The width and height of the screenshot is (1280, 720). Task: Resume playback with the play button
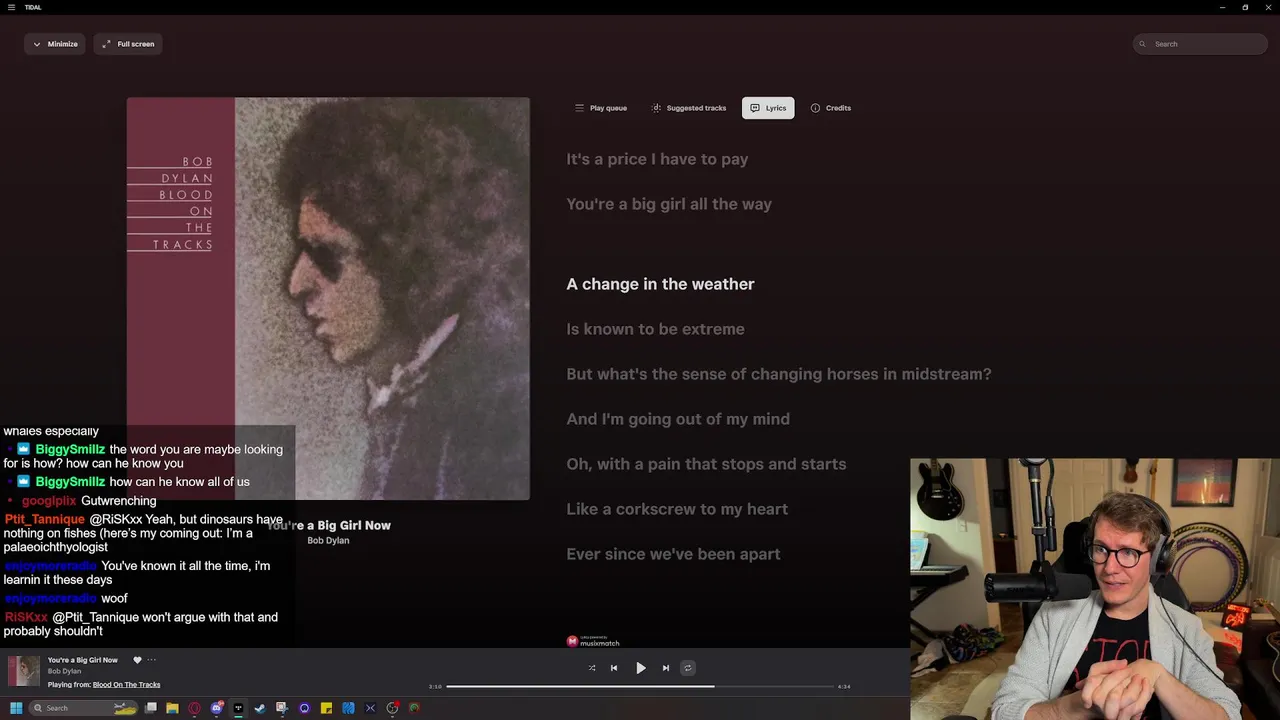pyautogui.click(x=641, y=668)
